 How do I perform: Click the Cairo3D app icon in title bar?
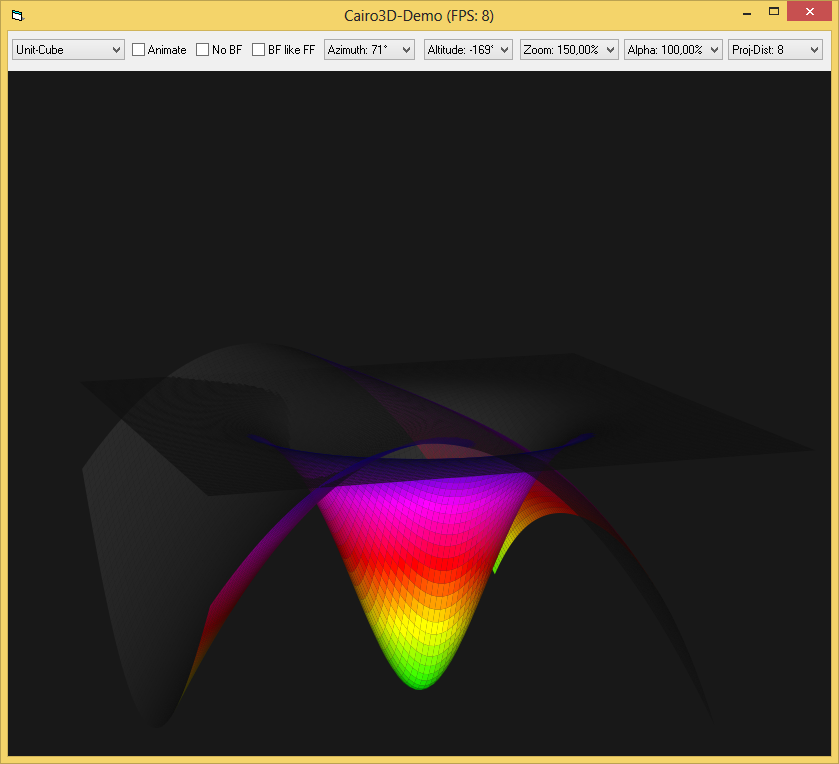[x=17, y=16]
